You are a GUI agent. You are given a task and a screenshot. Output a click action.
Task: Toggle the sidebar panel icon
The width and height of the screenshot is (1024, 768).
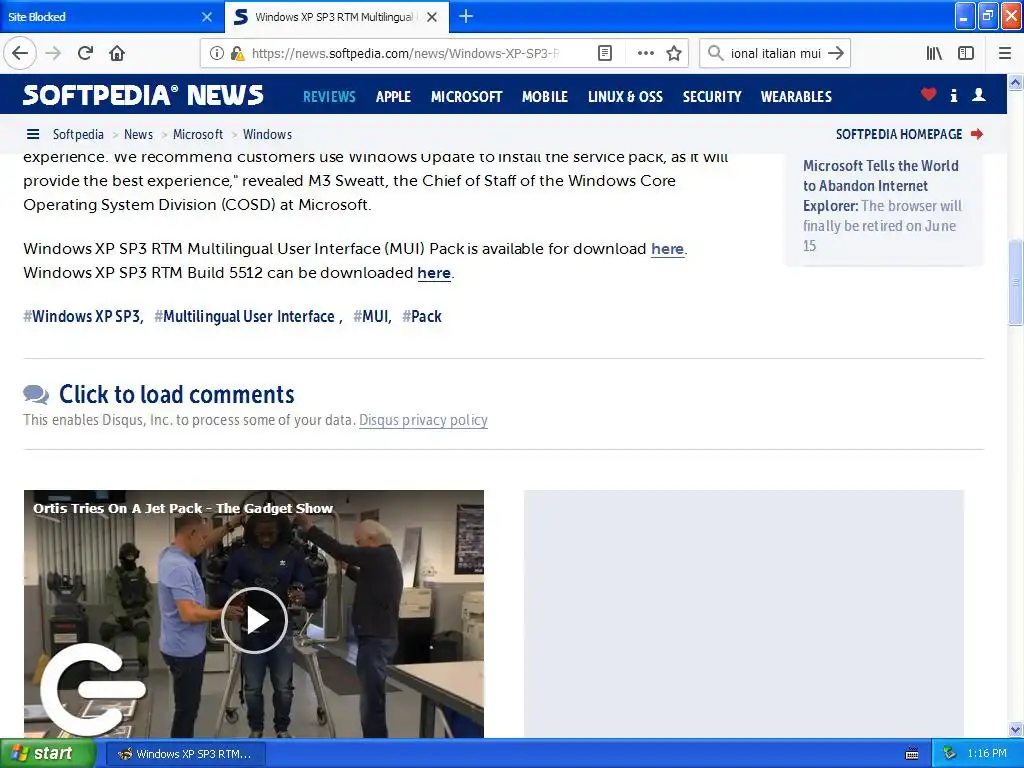click(966, 54)
